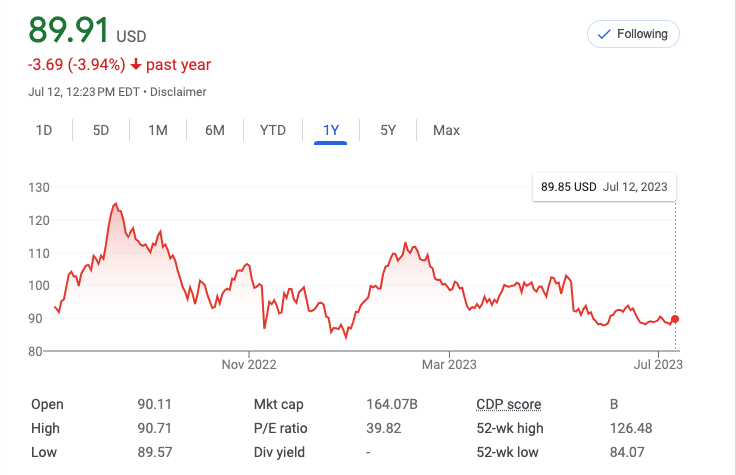Click the active 1Y tab
The height and width of the screenshot is (475, 736).
click(x=330, y=130)
